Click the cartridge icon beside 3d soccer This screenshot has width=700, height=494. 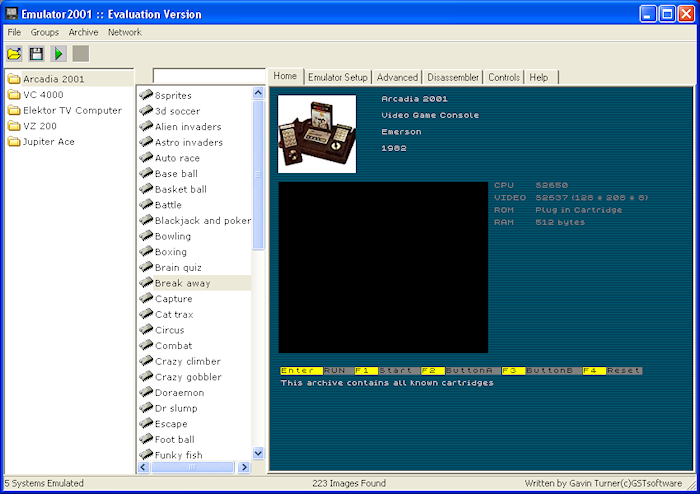coord(146,110)
